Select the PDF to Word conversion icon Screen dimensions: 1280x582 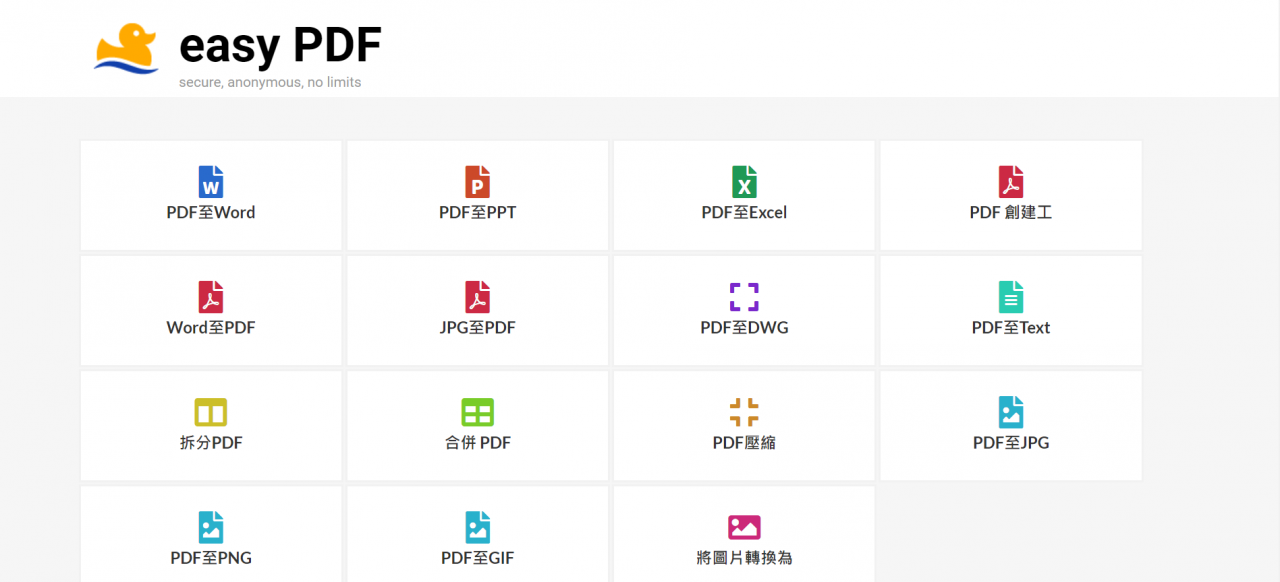pyautogui.click(x=210, y=182)
